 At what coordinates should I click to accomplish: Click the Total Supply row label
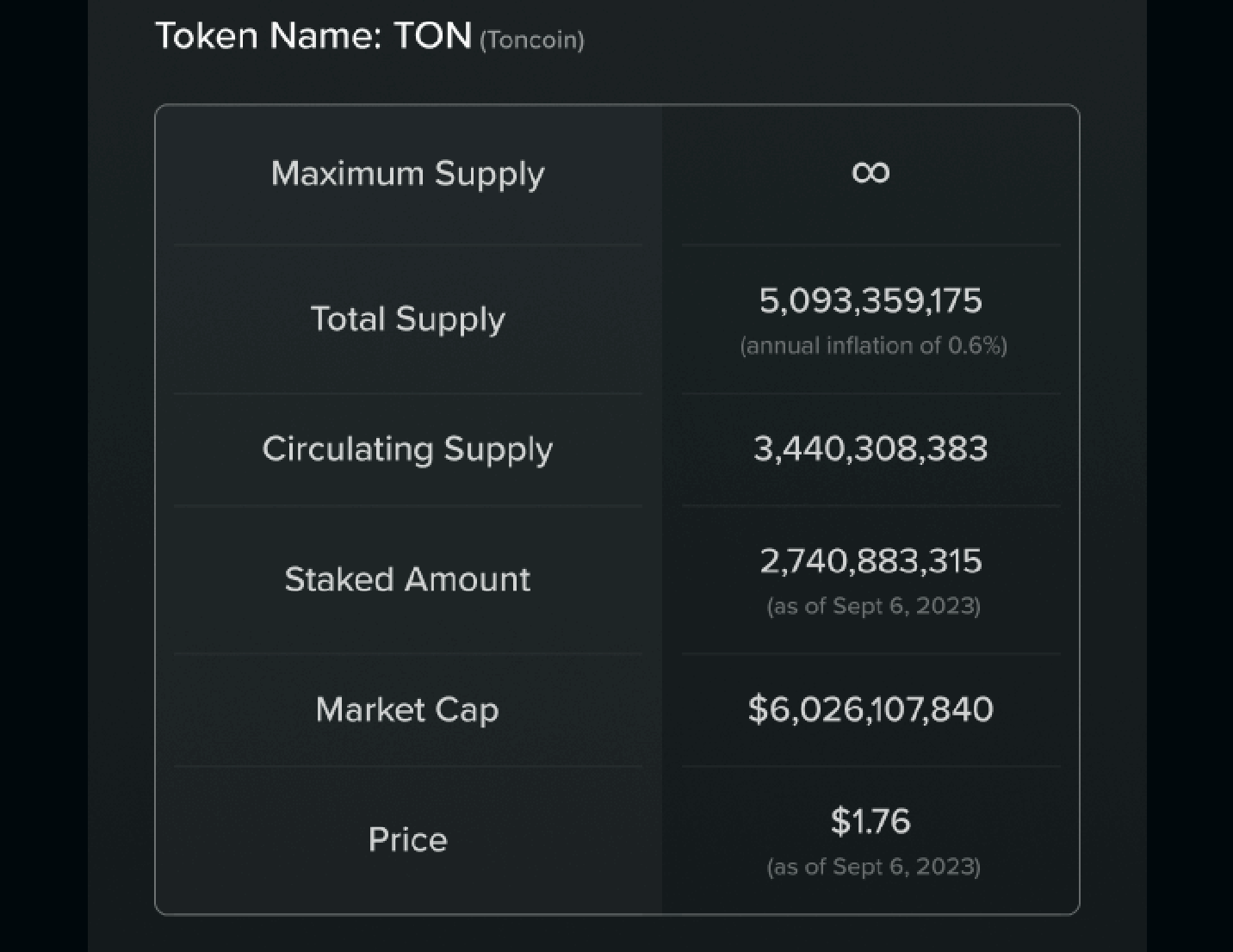tap(407, 319)
